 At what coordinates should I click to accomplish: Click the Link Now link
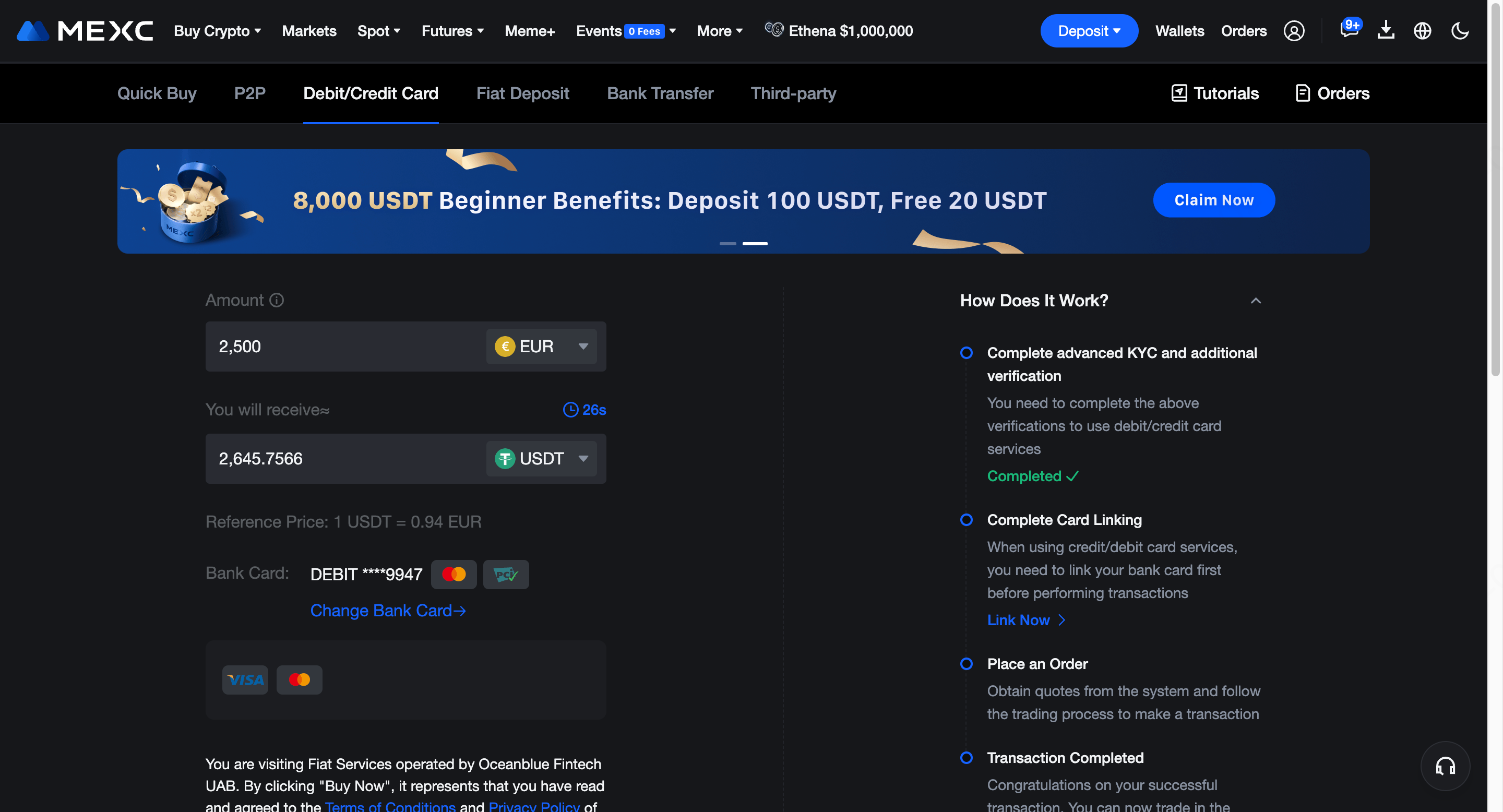tap(1025, 619)
